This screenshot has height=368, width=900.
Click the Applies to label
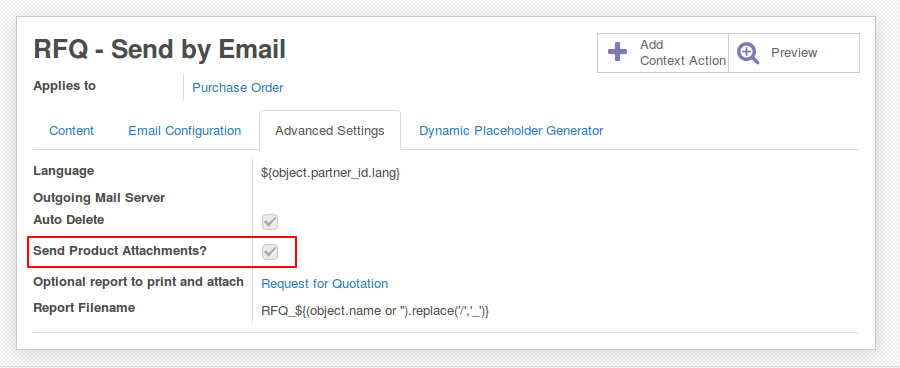tap(65, 86)
